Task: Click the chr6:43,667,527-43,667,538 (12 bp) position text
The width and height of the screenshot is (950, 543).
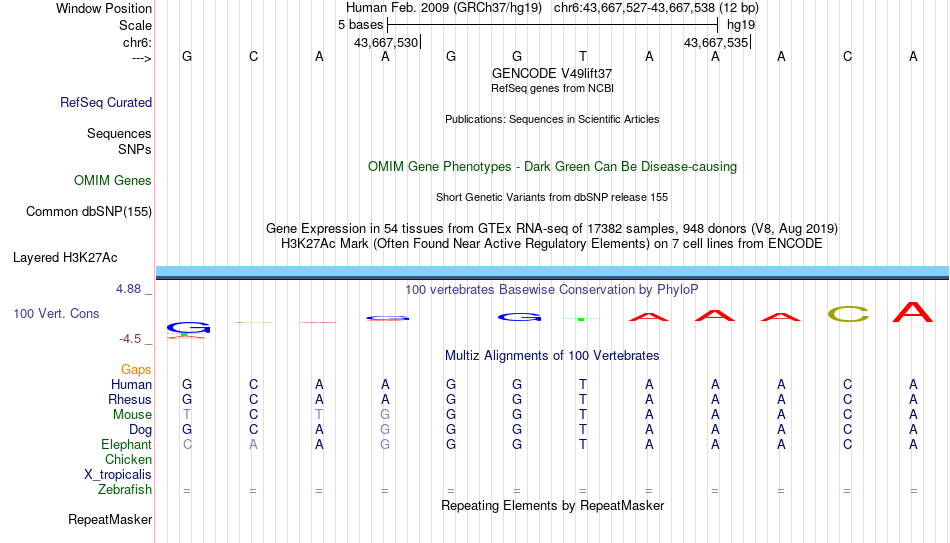Action: pos(656,8)
